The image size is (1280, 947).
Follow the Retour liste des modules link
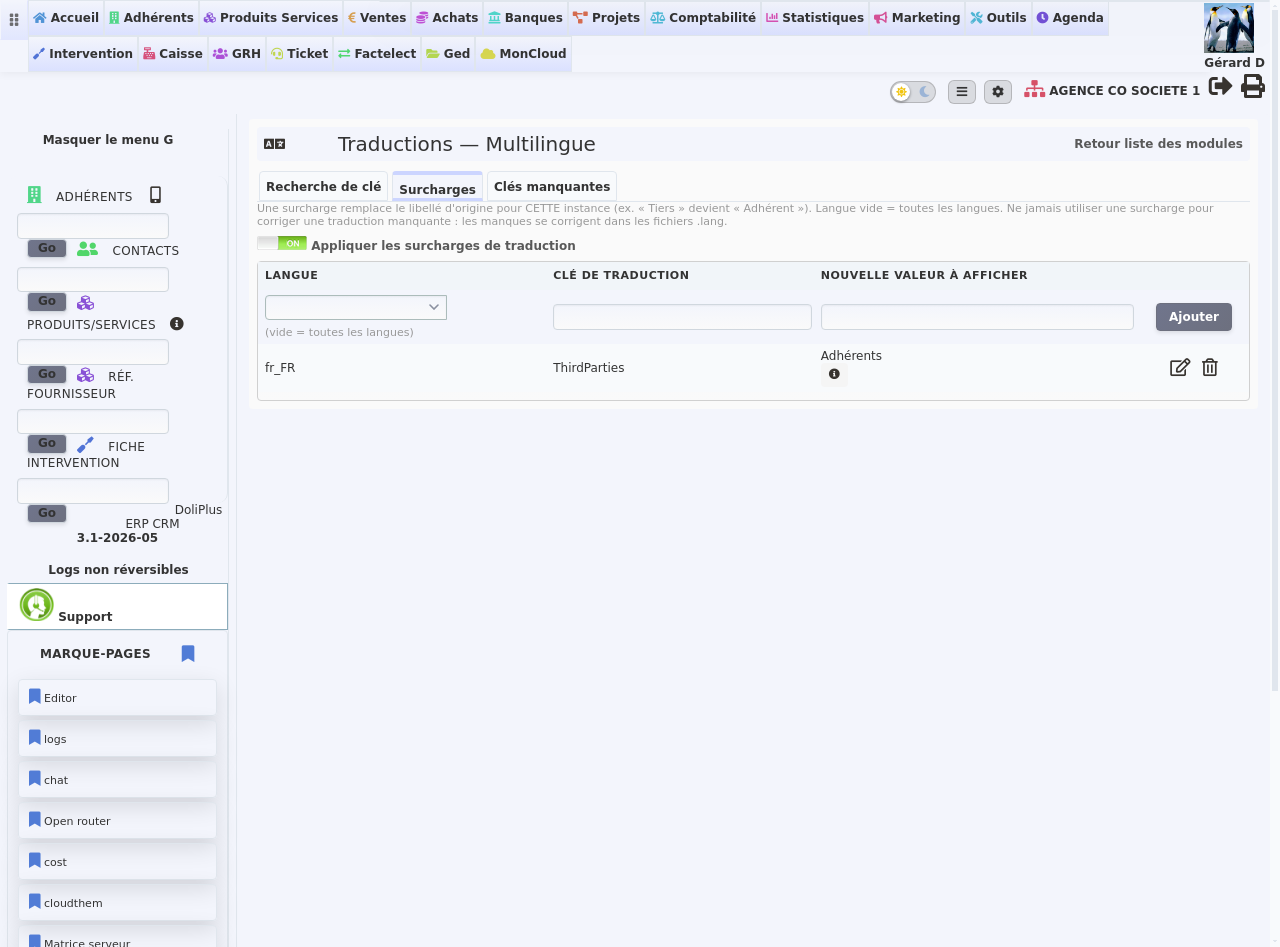[1158, 144]
